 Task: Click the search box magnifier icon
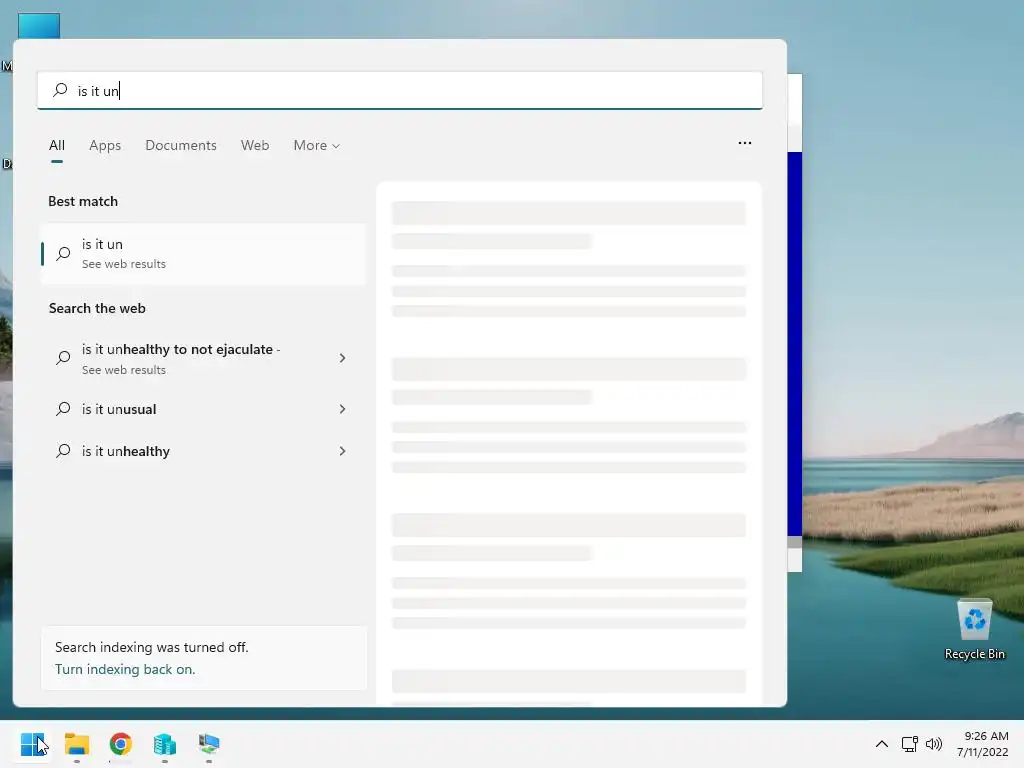tap(60, 90)
